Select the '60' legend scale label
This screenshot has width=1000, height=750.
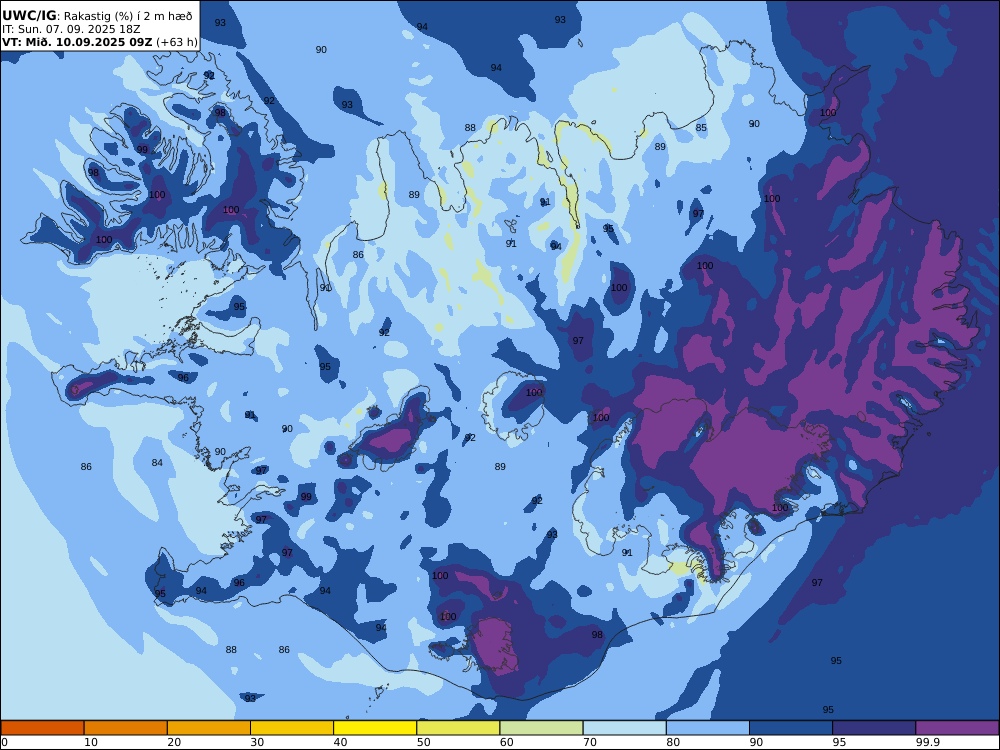(506, 742)
